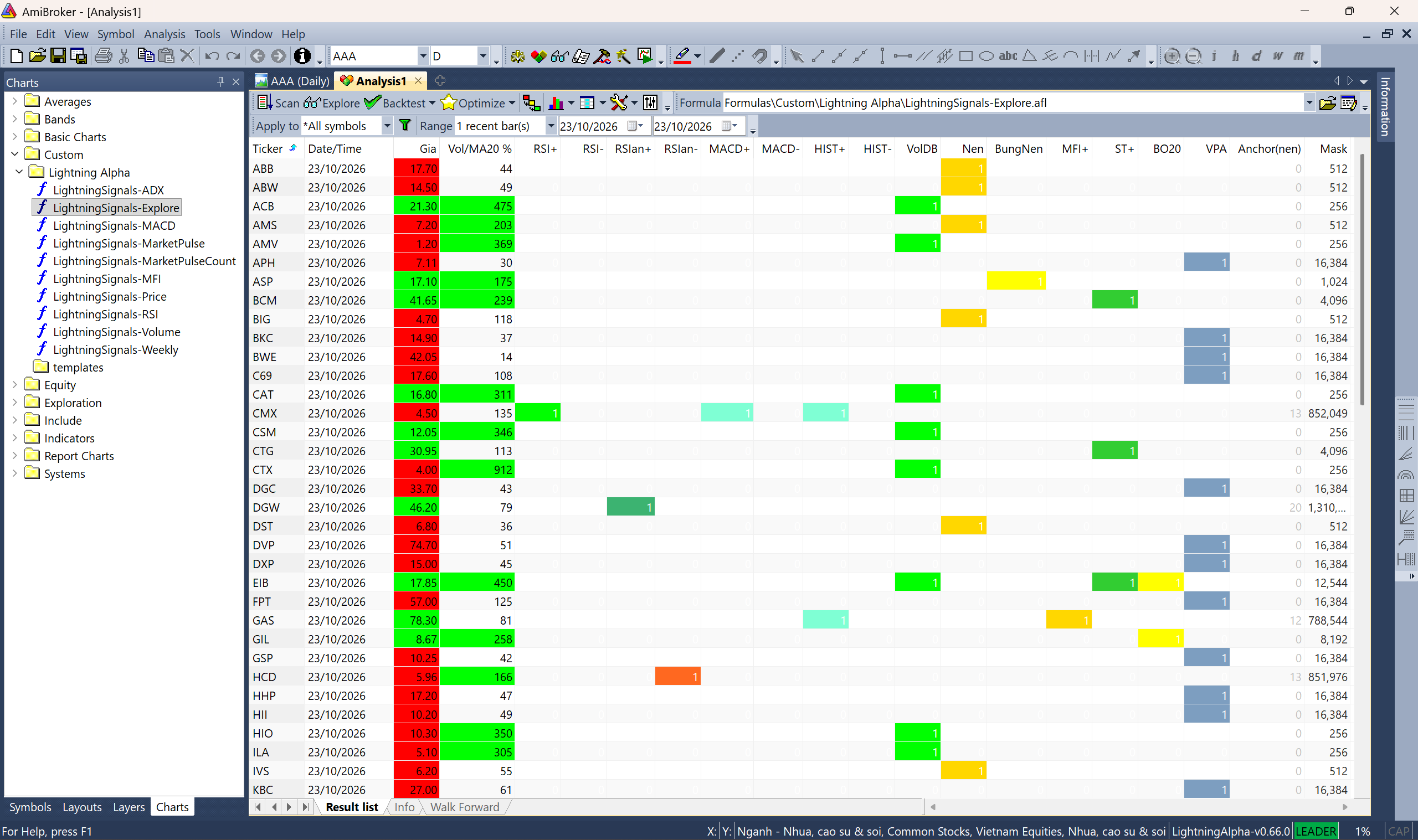
Task: Sort by the Vol/MA20 % column header
Action: coord(480,148)
